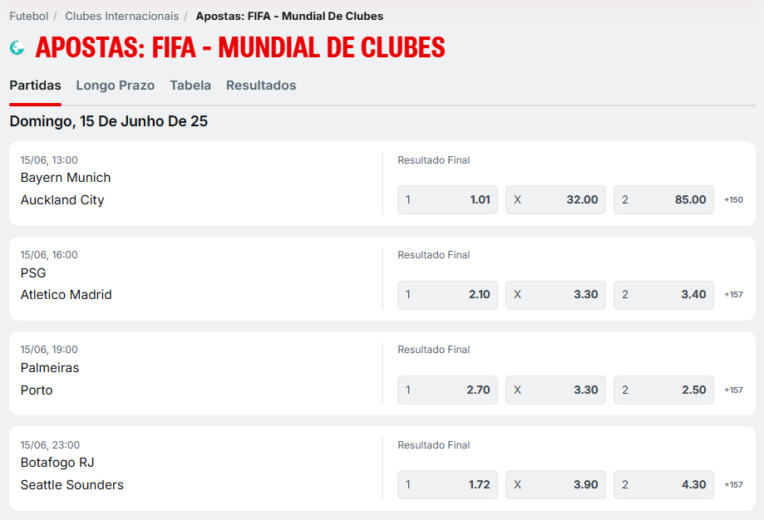Bet on a Palmeiras win at 2.70
Image resolution: width=764 pixels, height=520 pixels.
click(447, 390)
